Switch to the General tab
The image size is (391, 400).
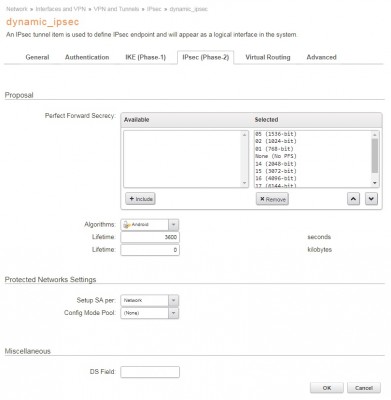point(37,57)
